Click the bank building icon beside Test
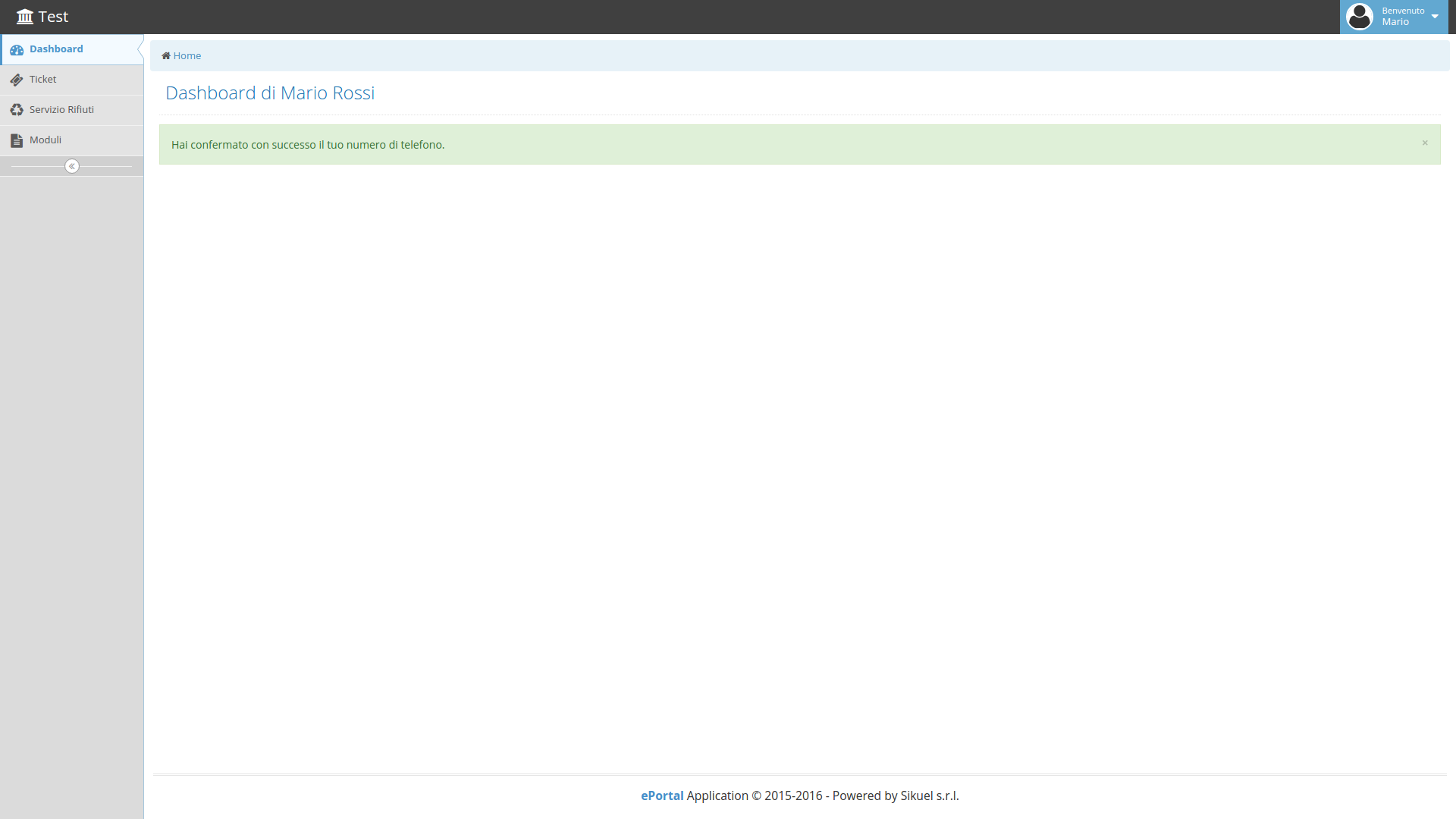1456x819 pixels. [x=25, y=17]
